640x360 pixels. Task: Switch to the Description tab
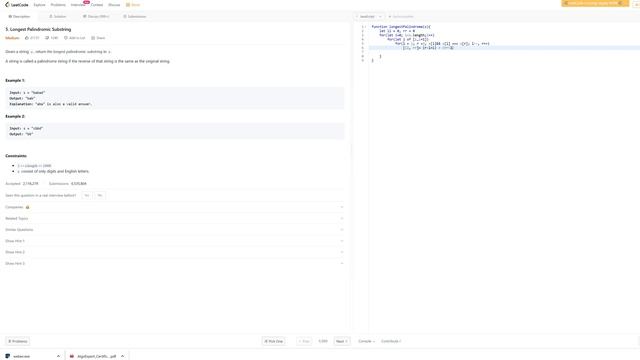click(x=19, y=17)
